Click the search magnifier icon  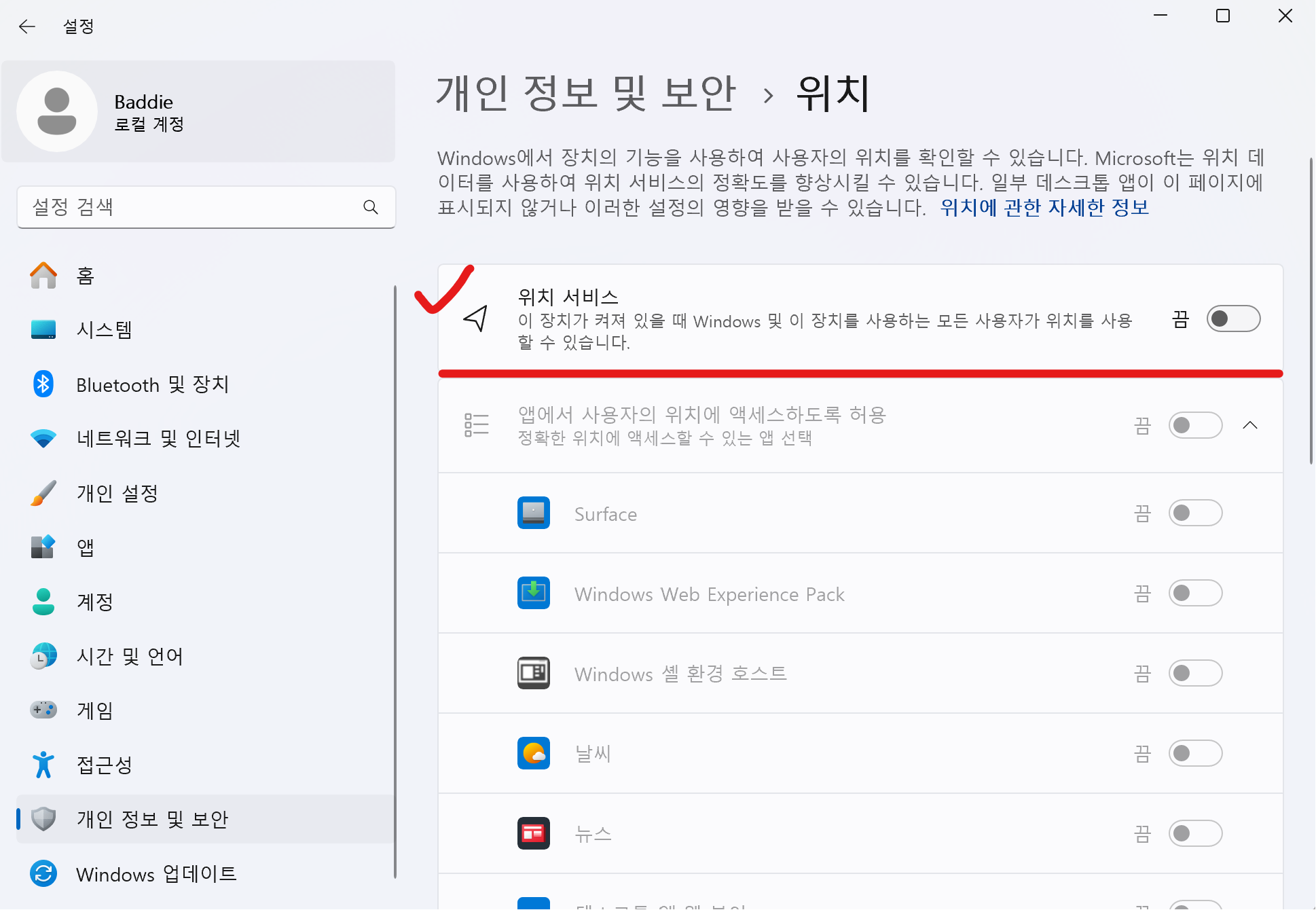tap(370, 207)
